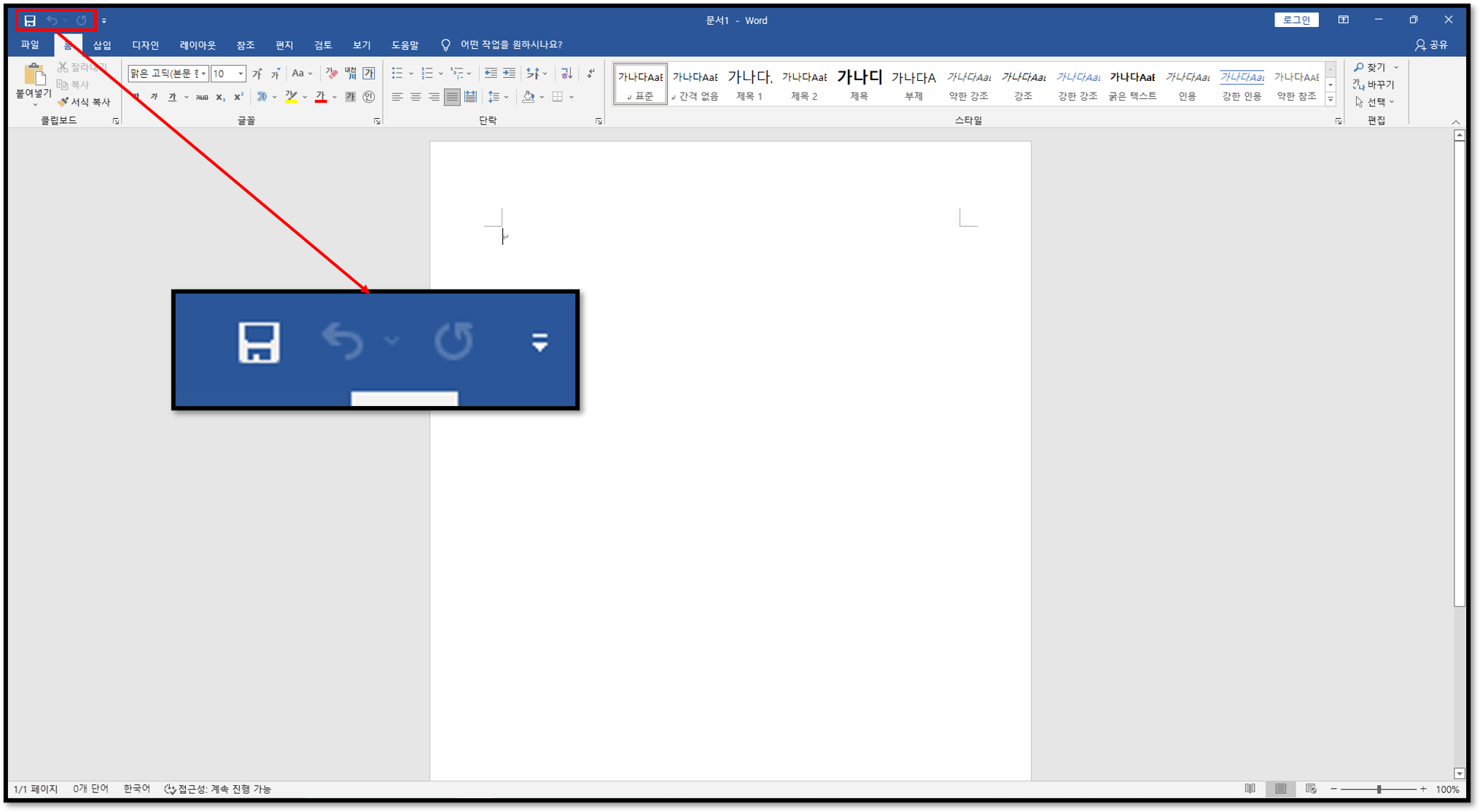1480x812 pixels.
Task: Click the increase indent icon
Action: click(x=509, y=74)
